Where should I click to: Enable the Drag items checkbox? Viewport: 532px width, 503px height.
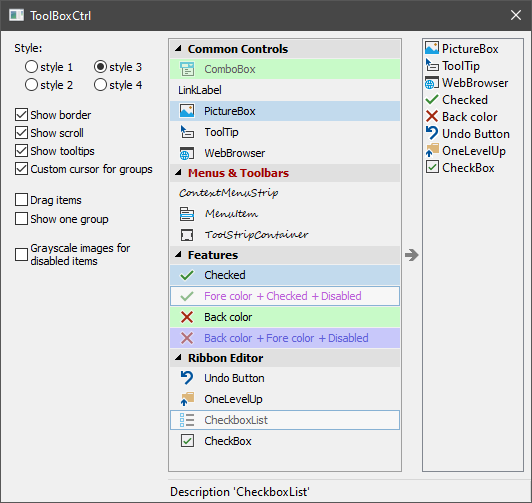(x=21, y=200)
